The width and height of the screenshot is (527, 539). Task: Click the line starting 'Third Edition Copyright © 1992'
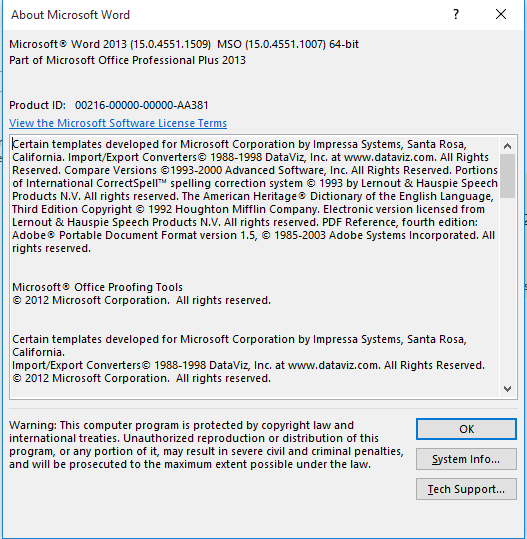point(249,209)
